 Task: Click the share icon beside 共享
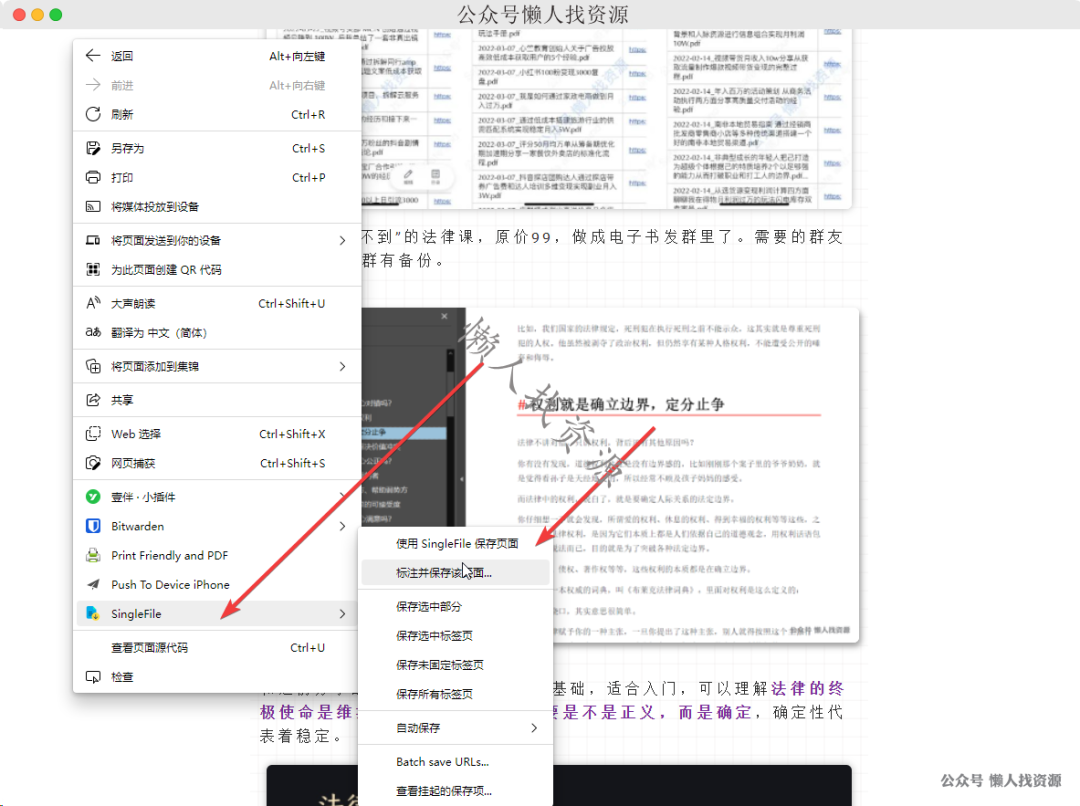(x=93, y=400)
